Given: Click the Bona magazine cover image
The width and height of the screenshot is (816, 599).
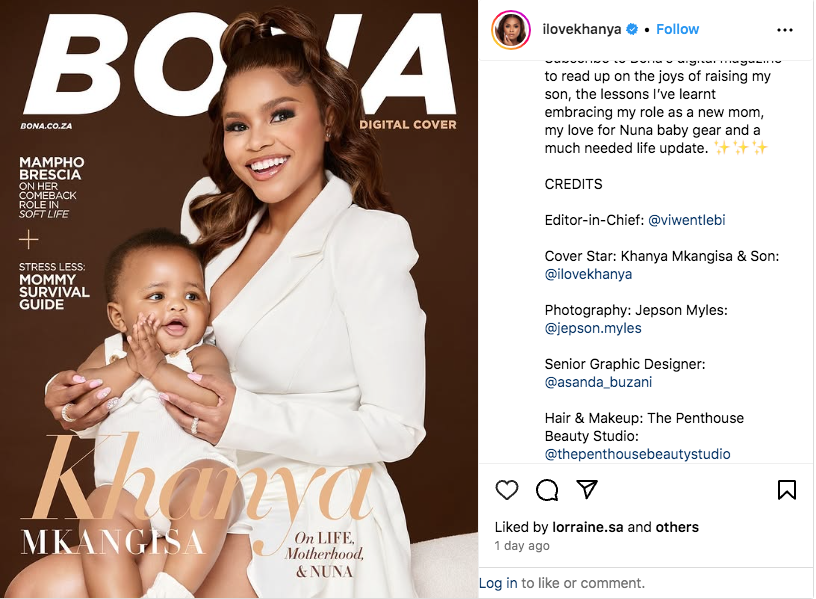Looking at the screenshot, I should coord(239,299).
